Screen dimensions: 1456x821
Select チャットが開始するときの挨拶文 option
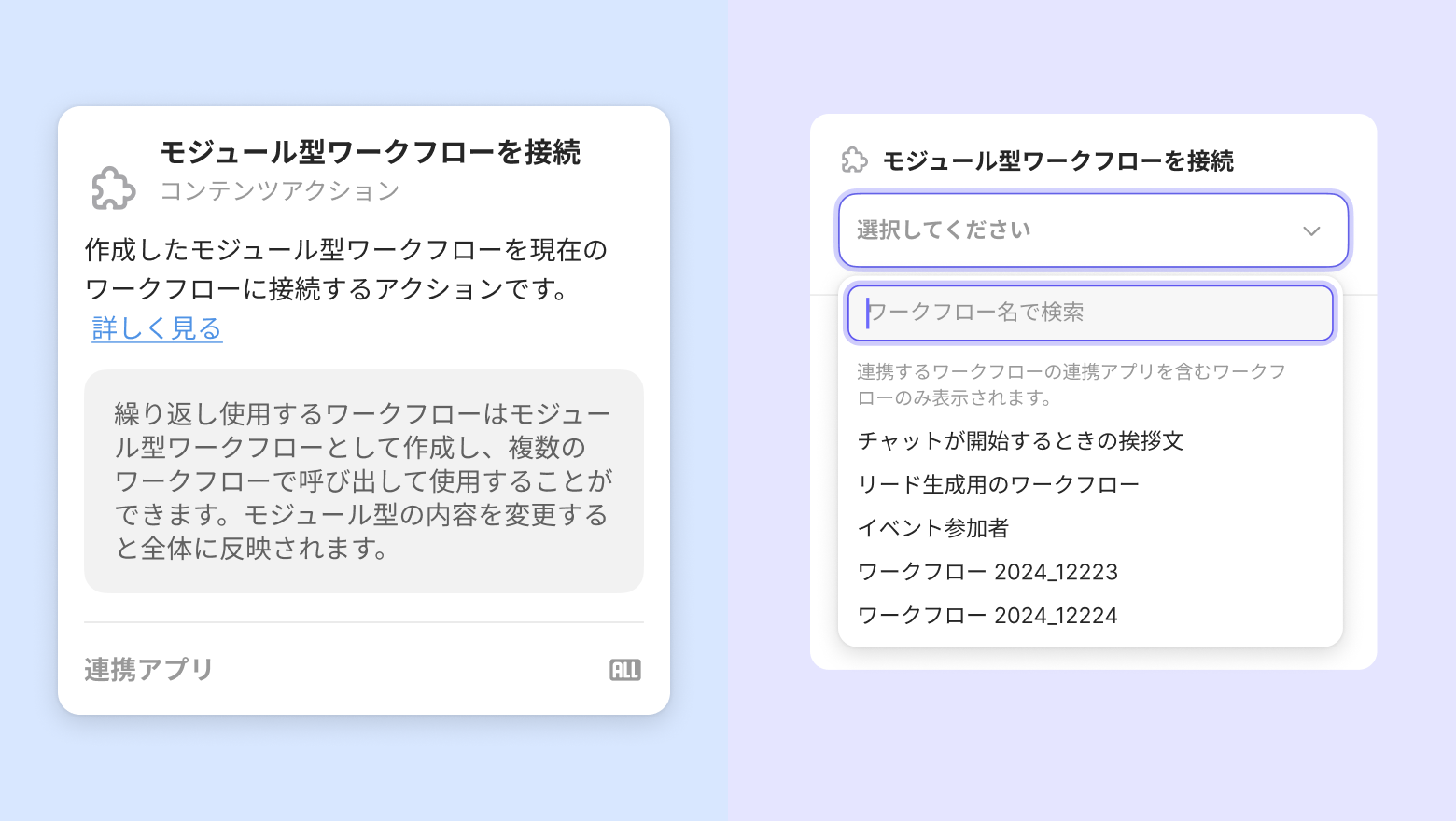coord(1020,440)
